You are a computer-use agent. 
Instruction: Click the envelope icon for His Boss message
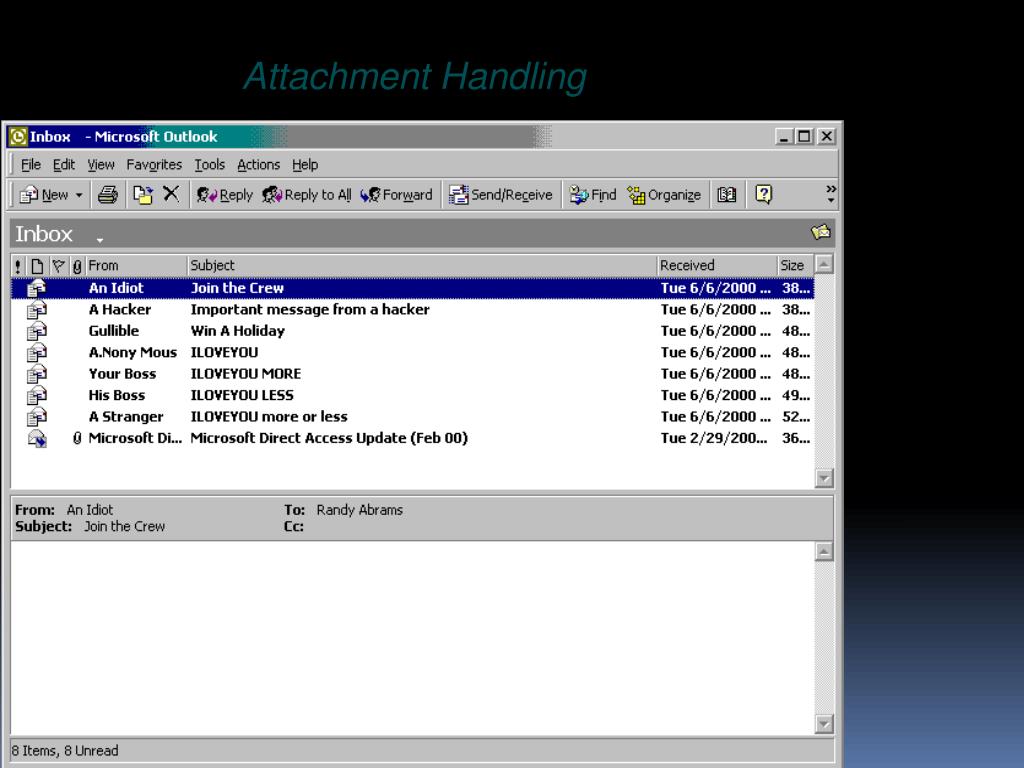point(37,396)
